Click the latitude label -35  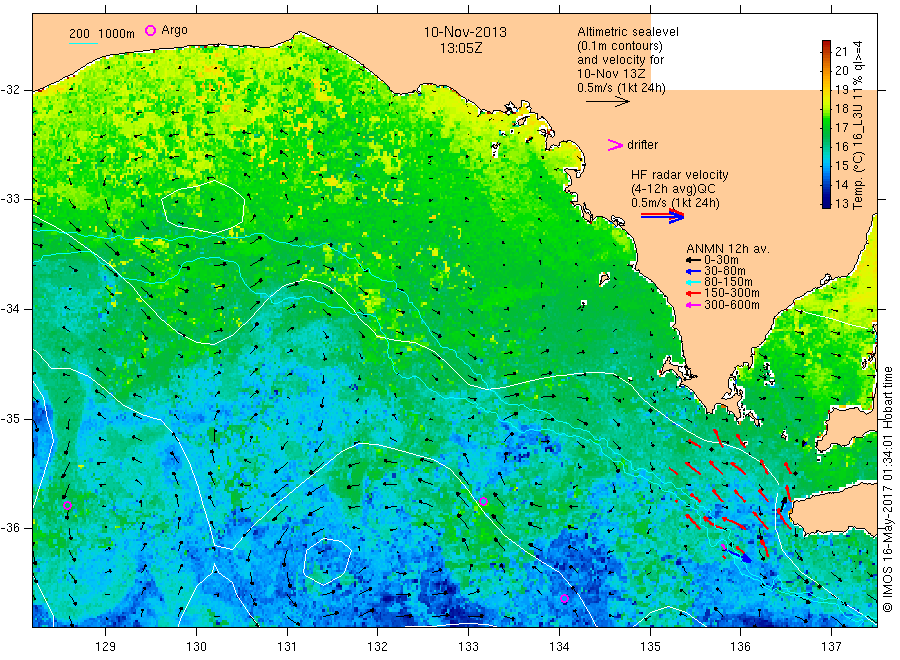coord(11,418)
